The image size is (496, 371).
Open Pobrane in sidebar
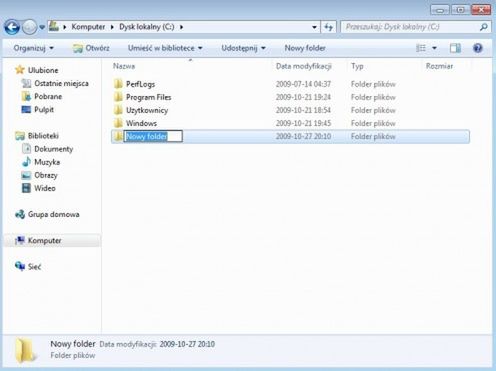point(48,96)
